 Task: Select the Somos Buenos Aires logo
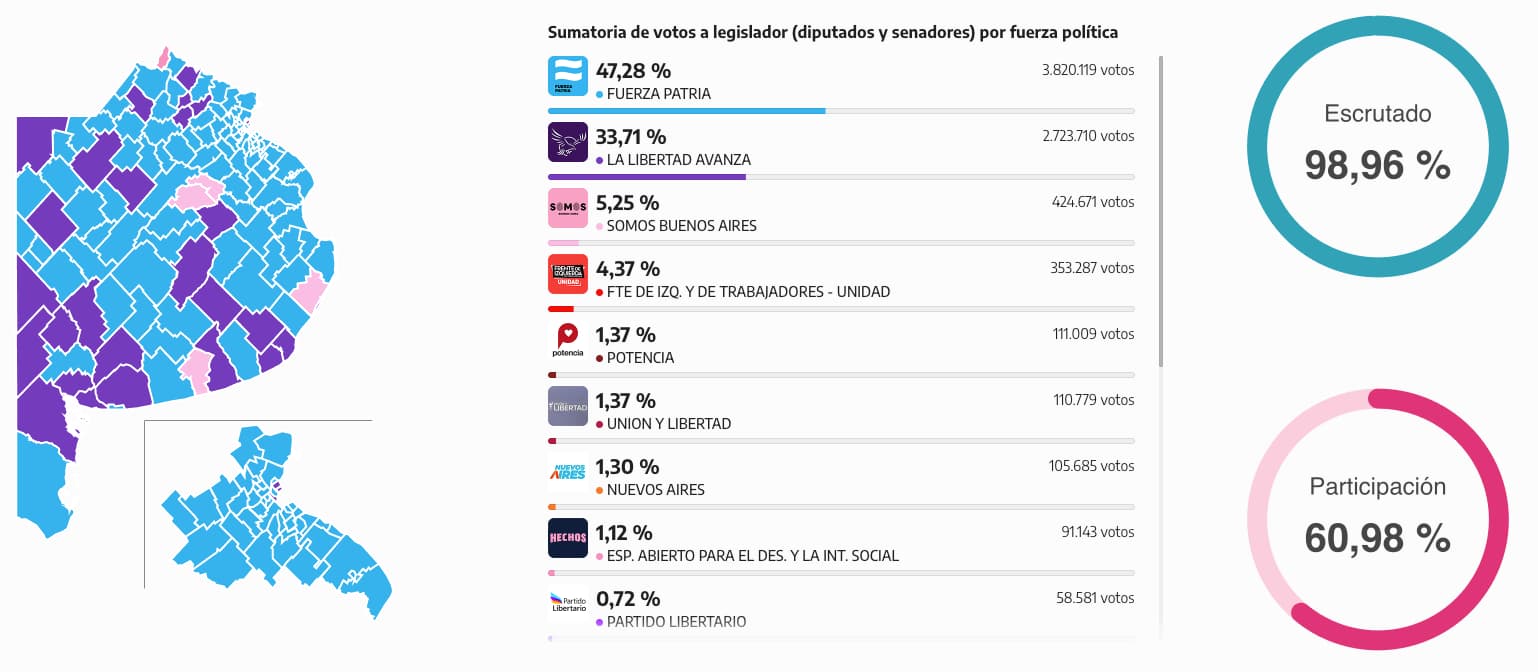(568, 208)
